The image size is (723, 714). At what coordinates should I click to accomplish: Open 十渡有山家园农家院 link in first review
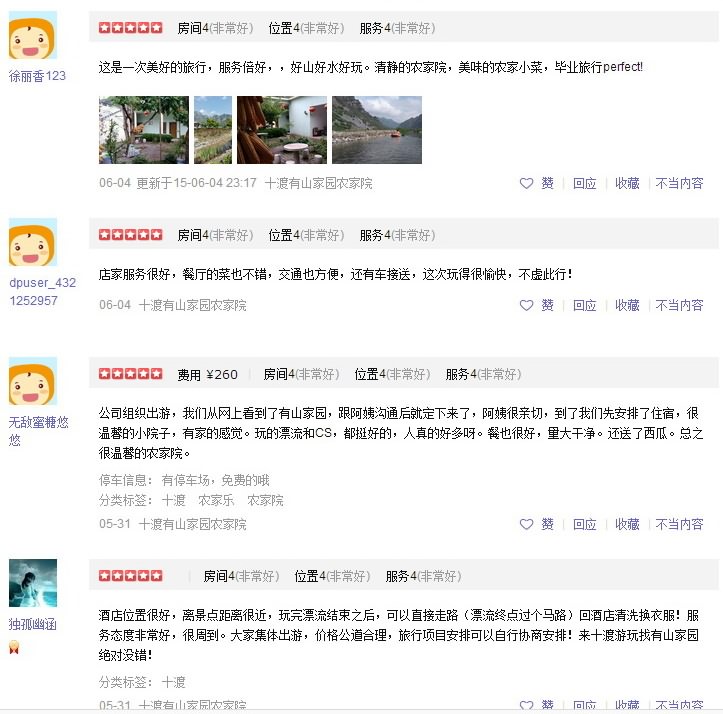pos(318,184)
